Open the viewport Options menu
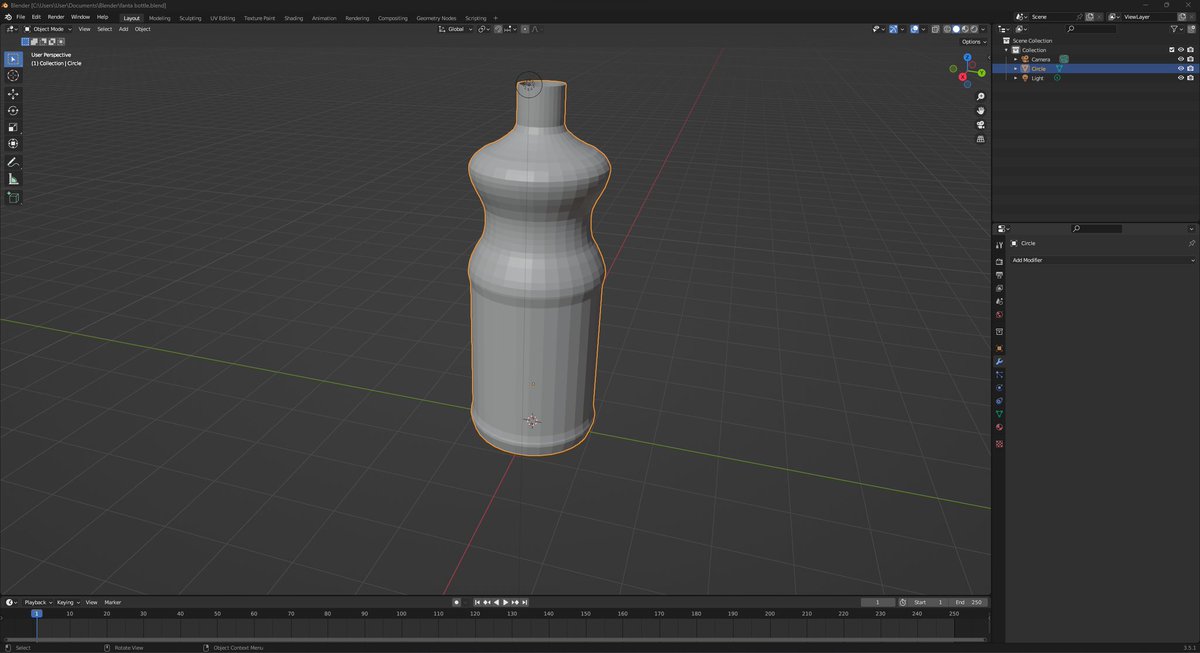The height and width of the screenshot is (653, 1200). (971, 41)
